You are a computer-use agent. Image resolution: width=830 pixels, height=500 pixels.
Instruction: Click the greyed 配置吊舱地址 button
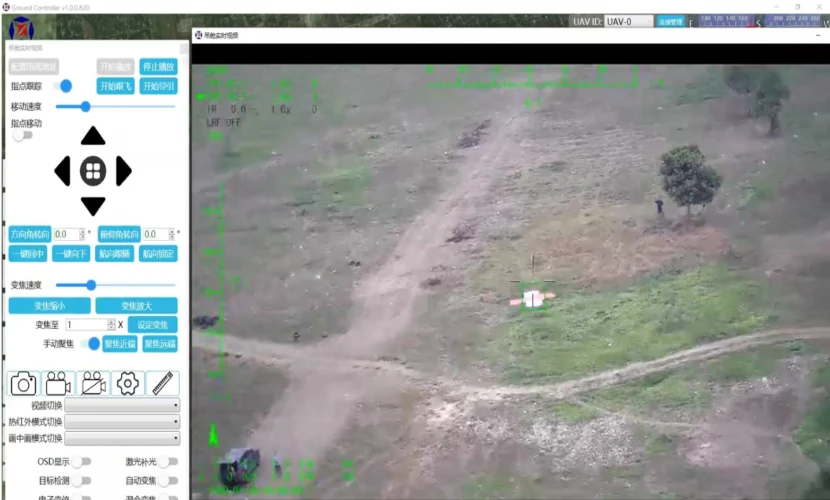tap(33, 67)
